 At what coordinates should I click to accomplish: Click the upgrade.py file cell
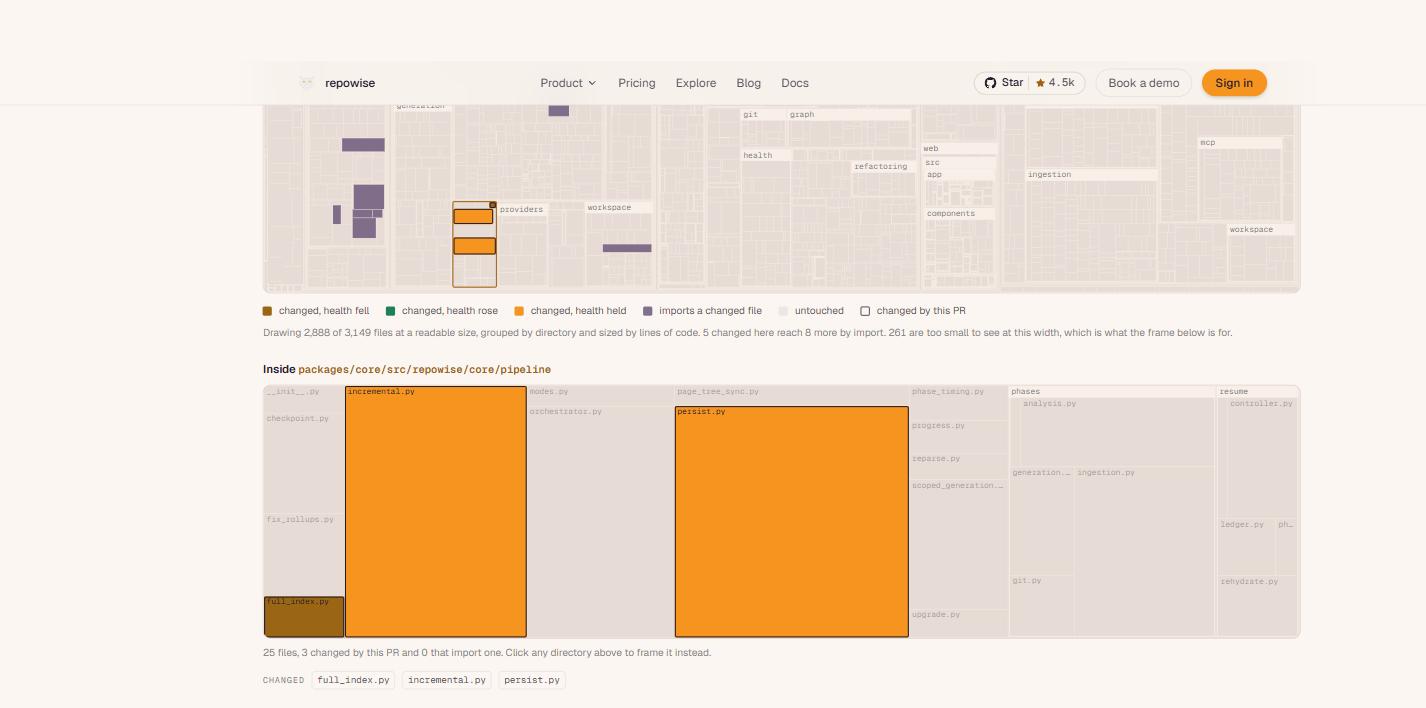point(958,622)
